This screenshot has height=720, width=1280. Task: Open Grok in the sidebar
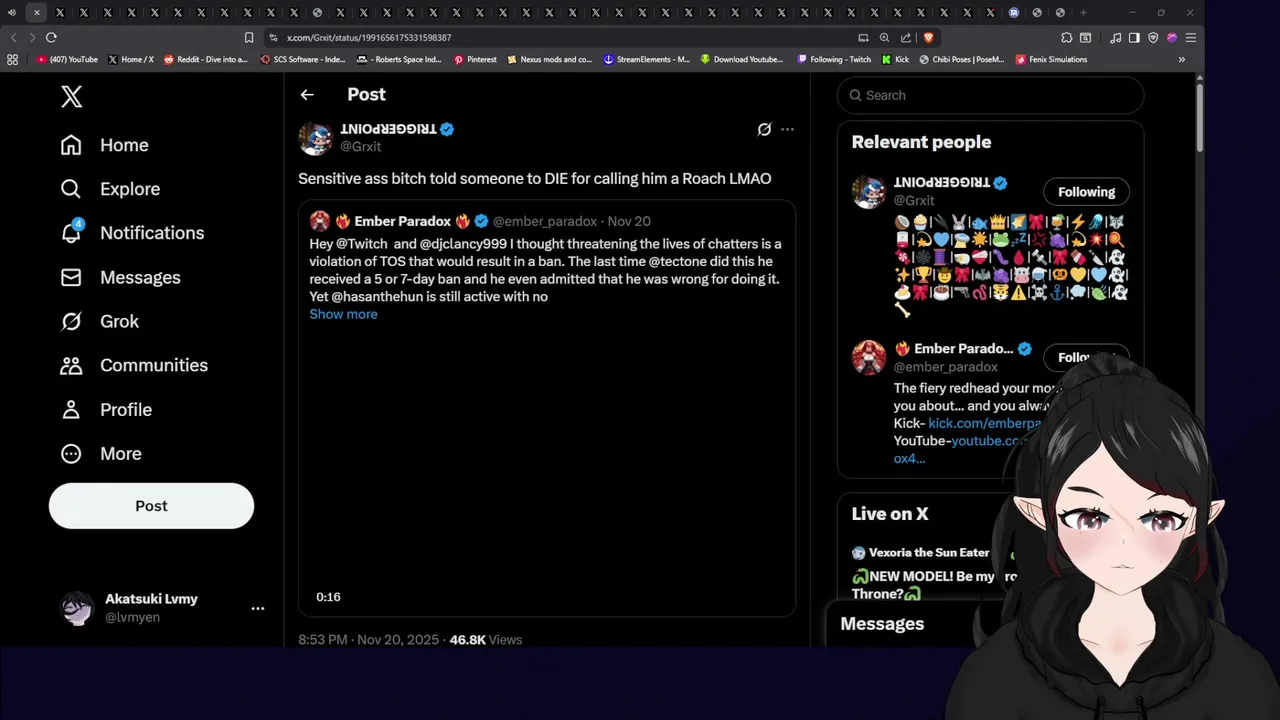click(x=99, y=321)
